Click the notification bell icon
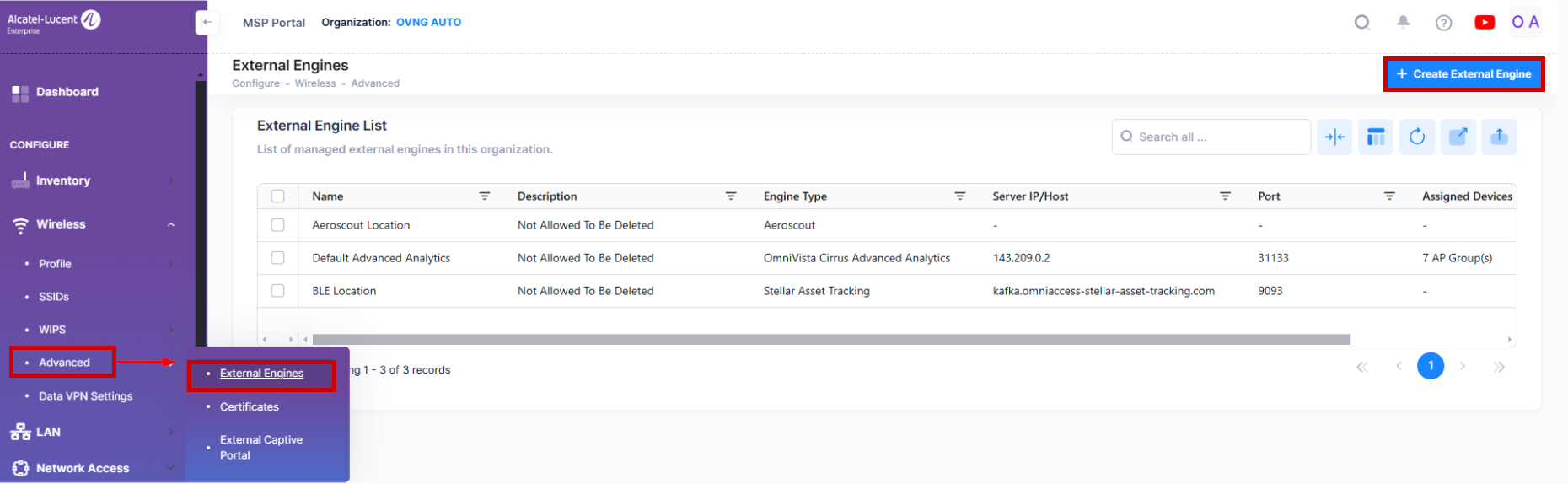This screenshot has width=1568, height=484. click(1403, 22)
